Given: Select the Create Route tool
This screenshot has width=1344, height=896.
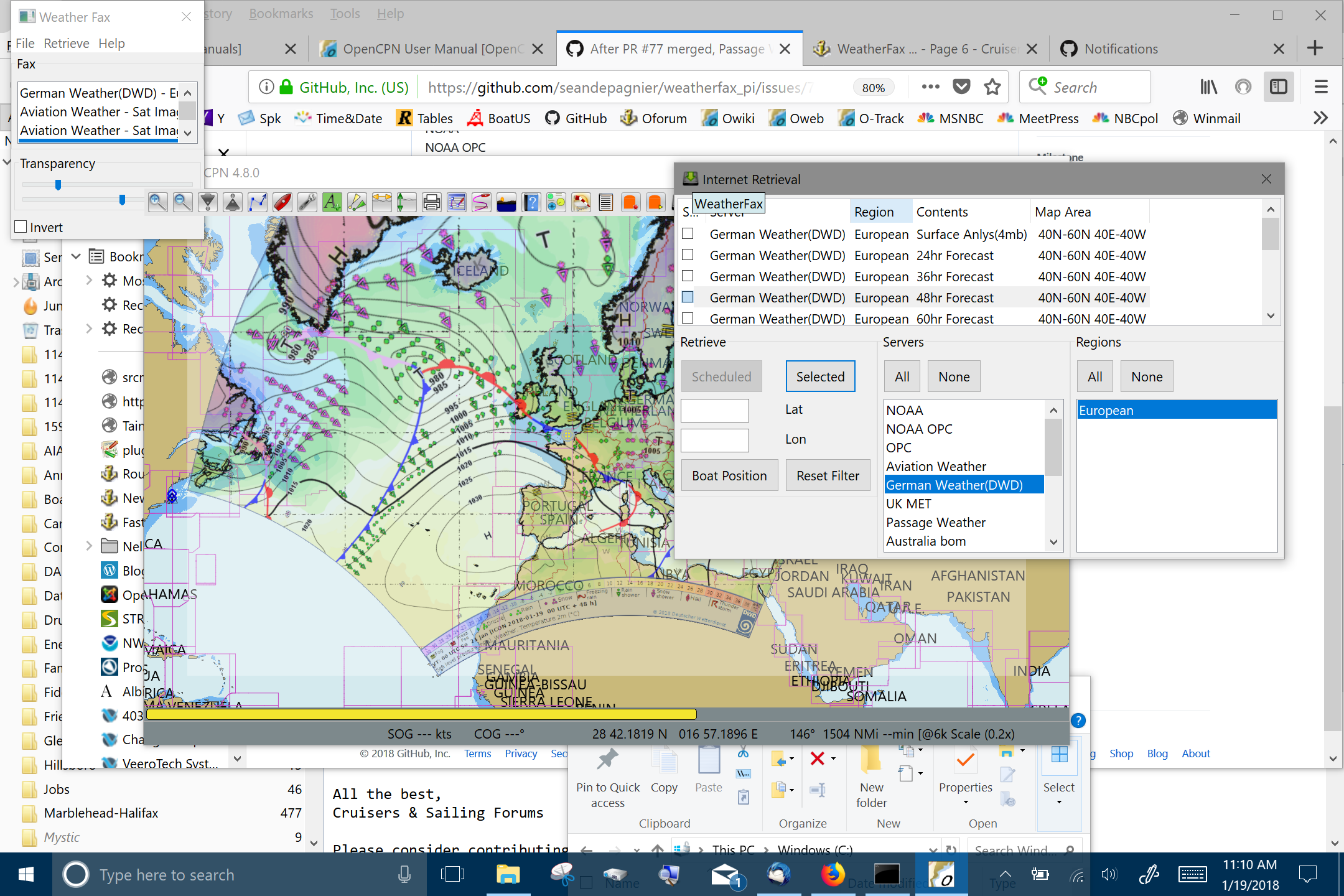Looking at the screenshot, I should point(258,202).
